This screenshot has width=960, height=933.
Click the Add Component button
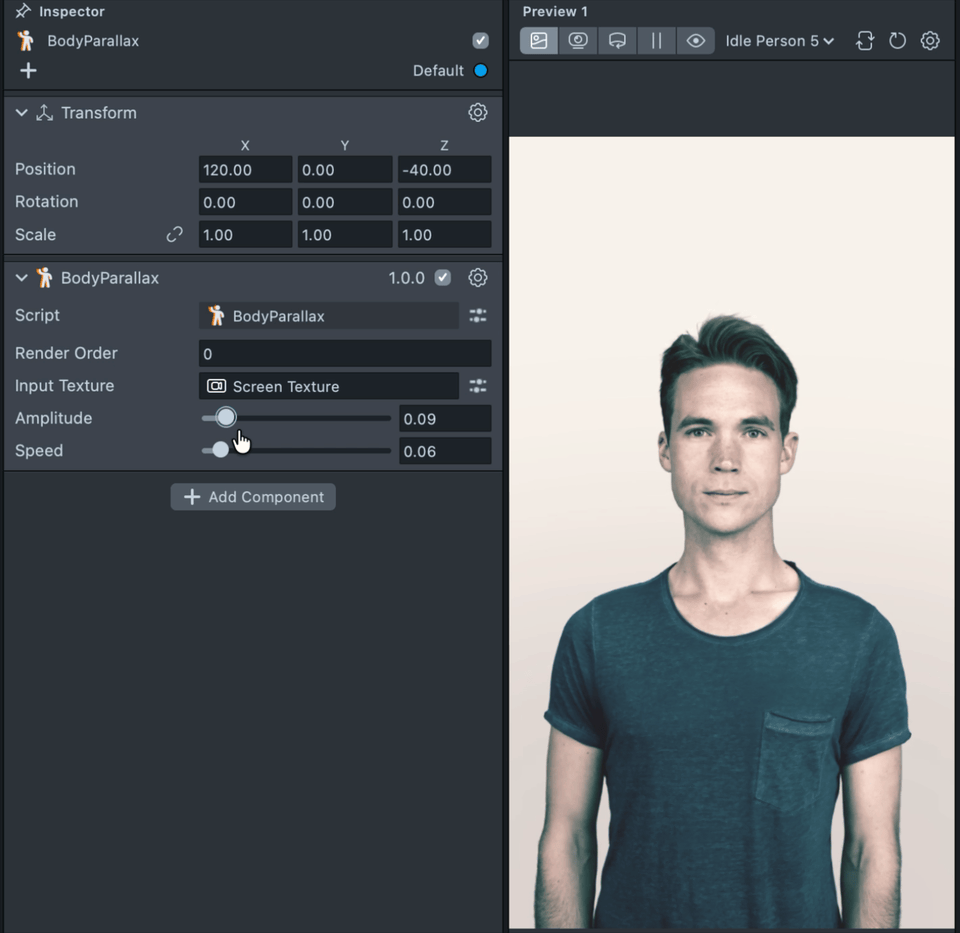coord(253,497)
